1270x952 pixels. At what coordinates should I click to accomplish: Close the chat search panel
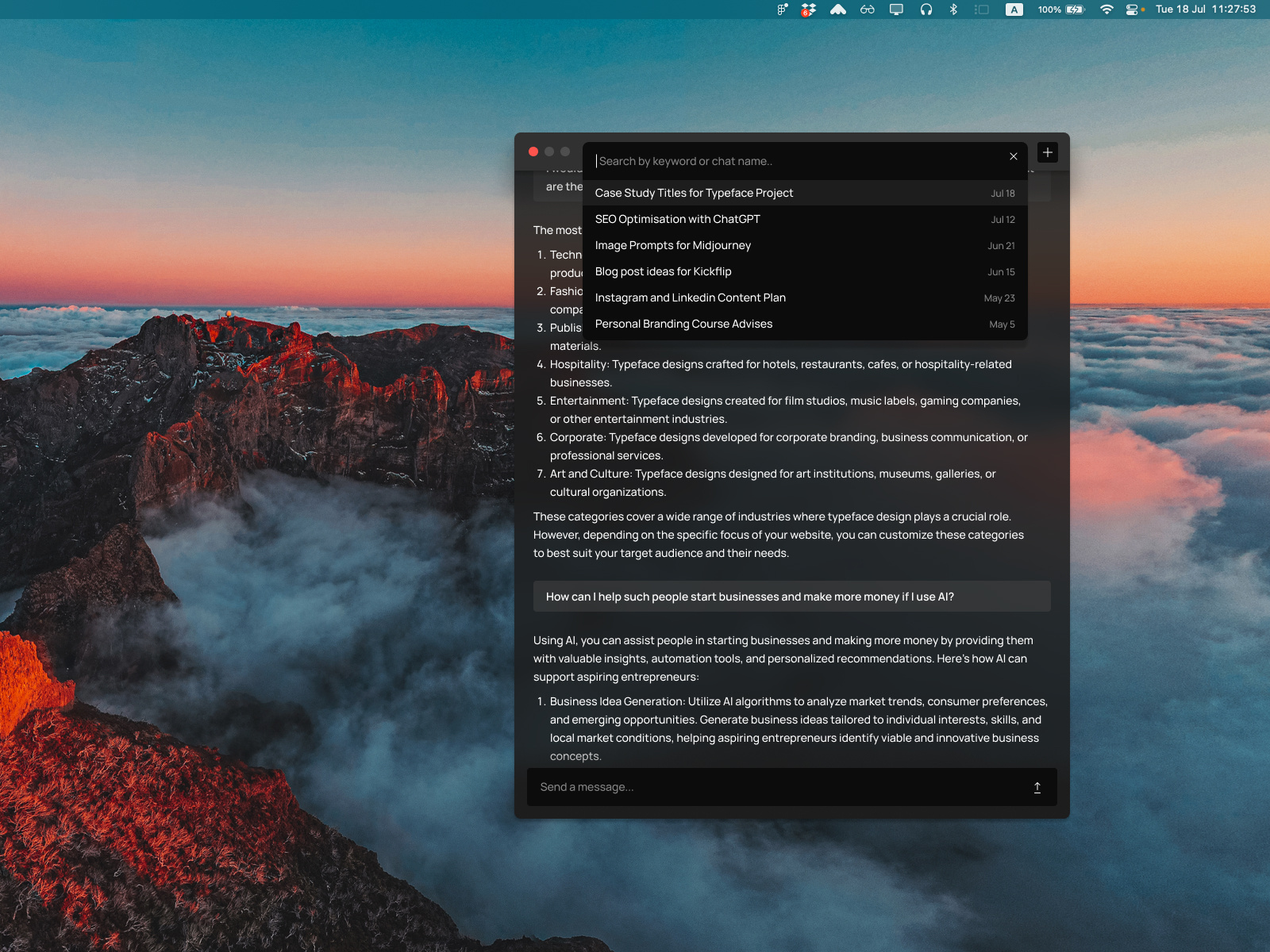(x=1013, y=156)
